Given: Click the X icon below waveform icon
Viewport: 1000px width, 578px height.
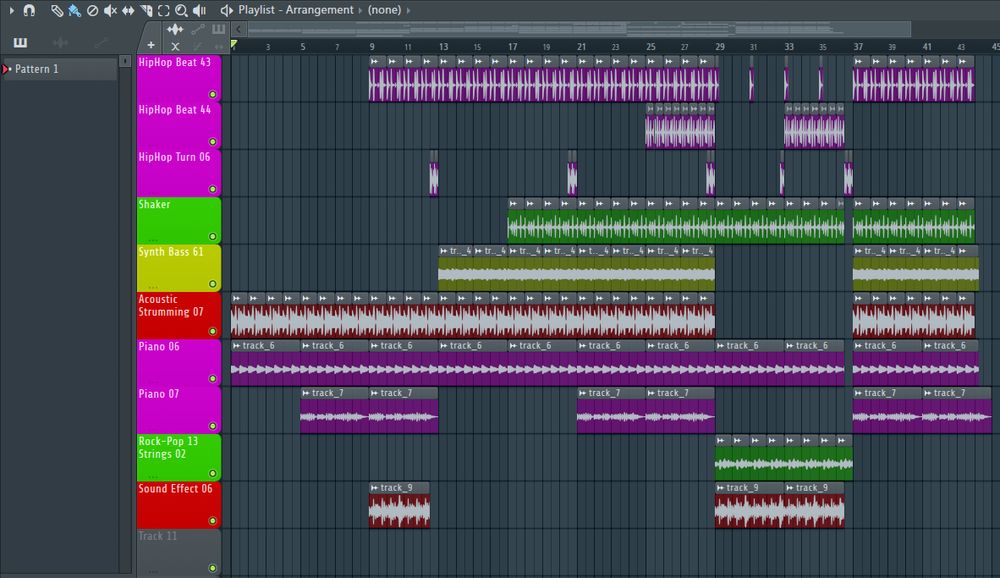Looking at the screenshot, I should 175,46.
